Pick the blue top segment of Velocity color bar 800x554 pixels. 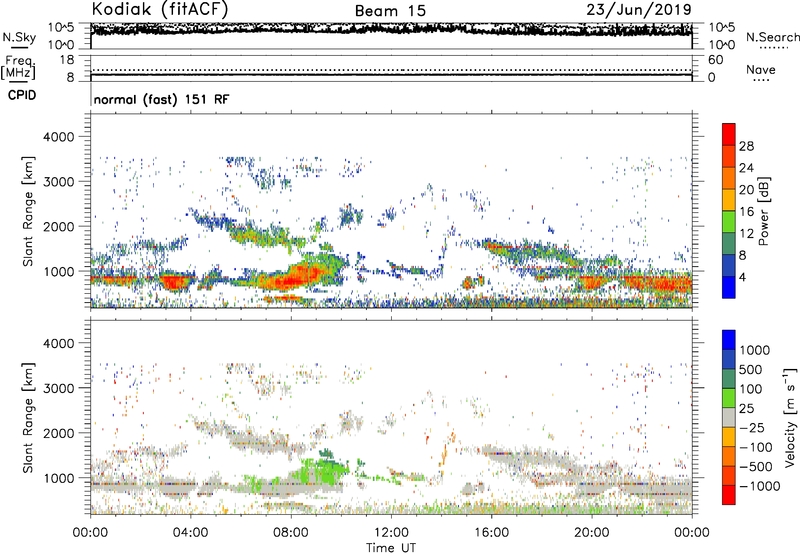729,340
